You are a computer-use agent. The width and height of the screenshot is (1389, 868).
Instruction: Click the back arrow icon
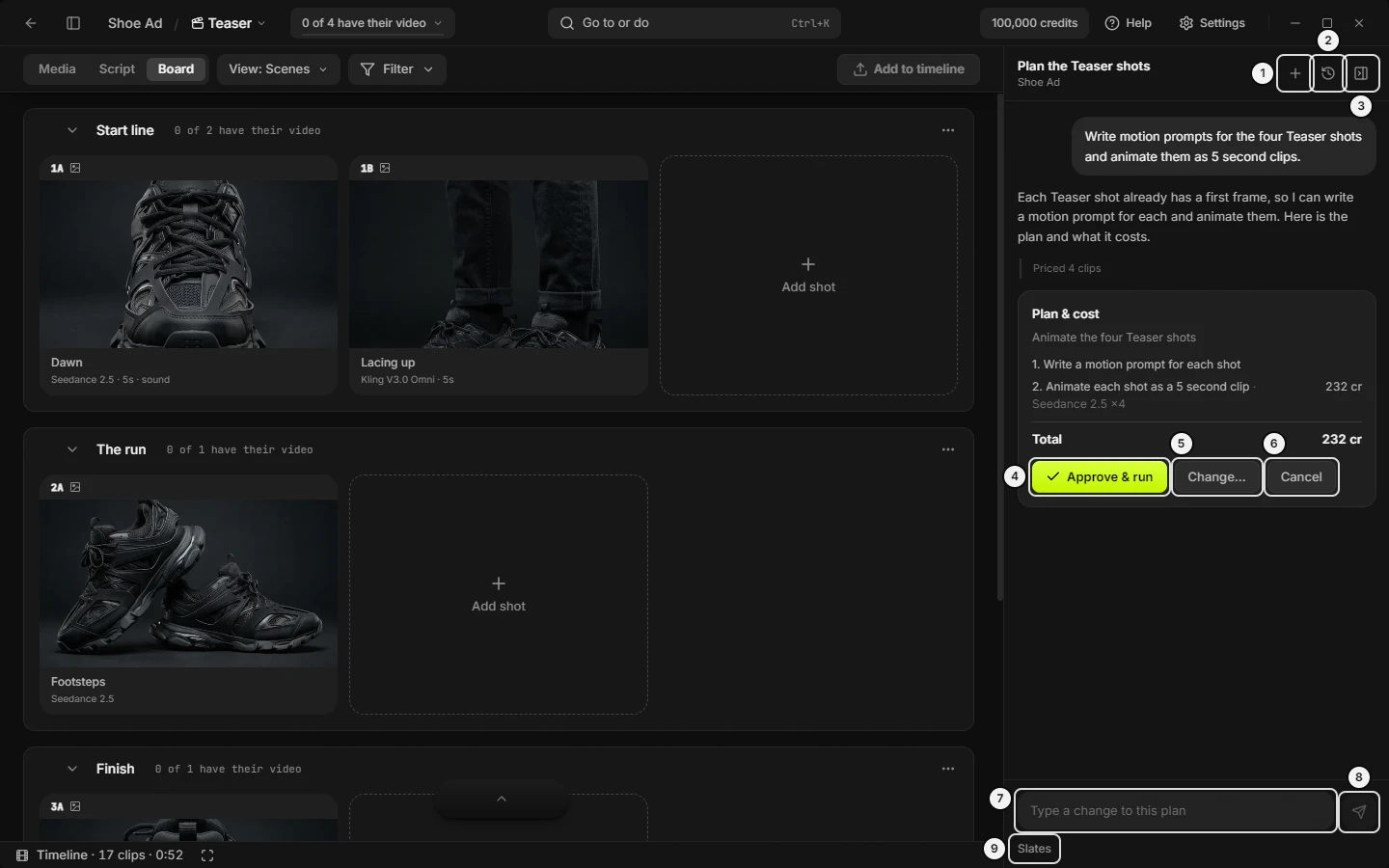31,23
